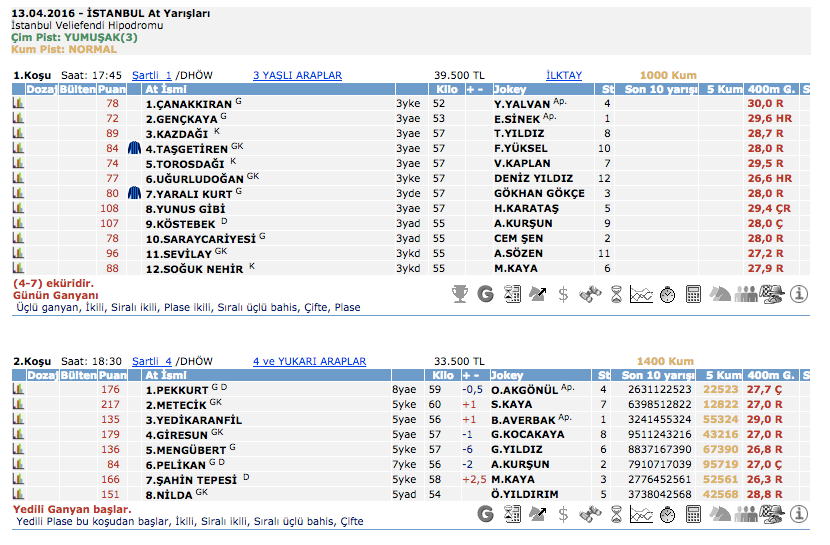Open the line chart icon for race 1

click(642, 294)
